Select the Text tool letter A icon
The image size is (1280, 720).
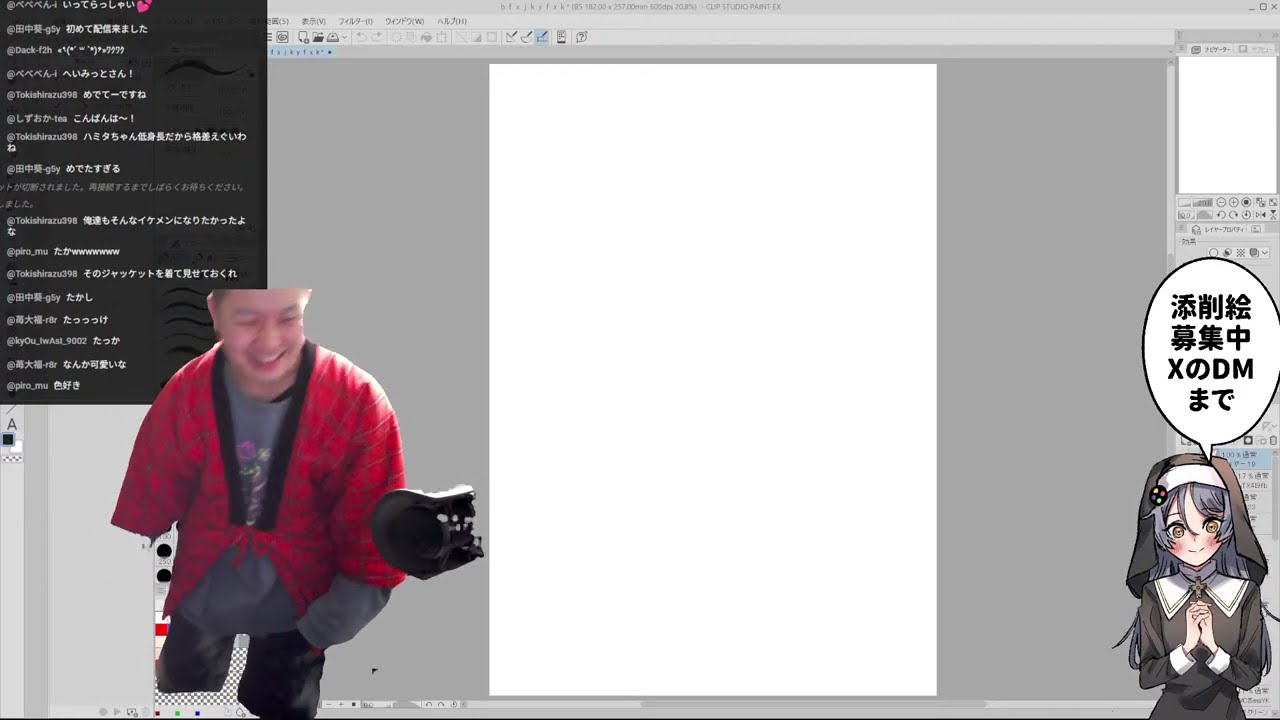12,425
